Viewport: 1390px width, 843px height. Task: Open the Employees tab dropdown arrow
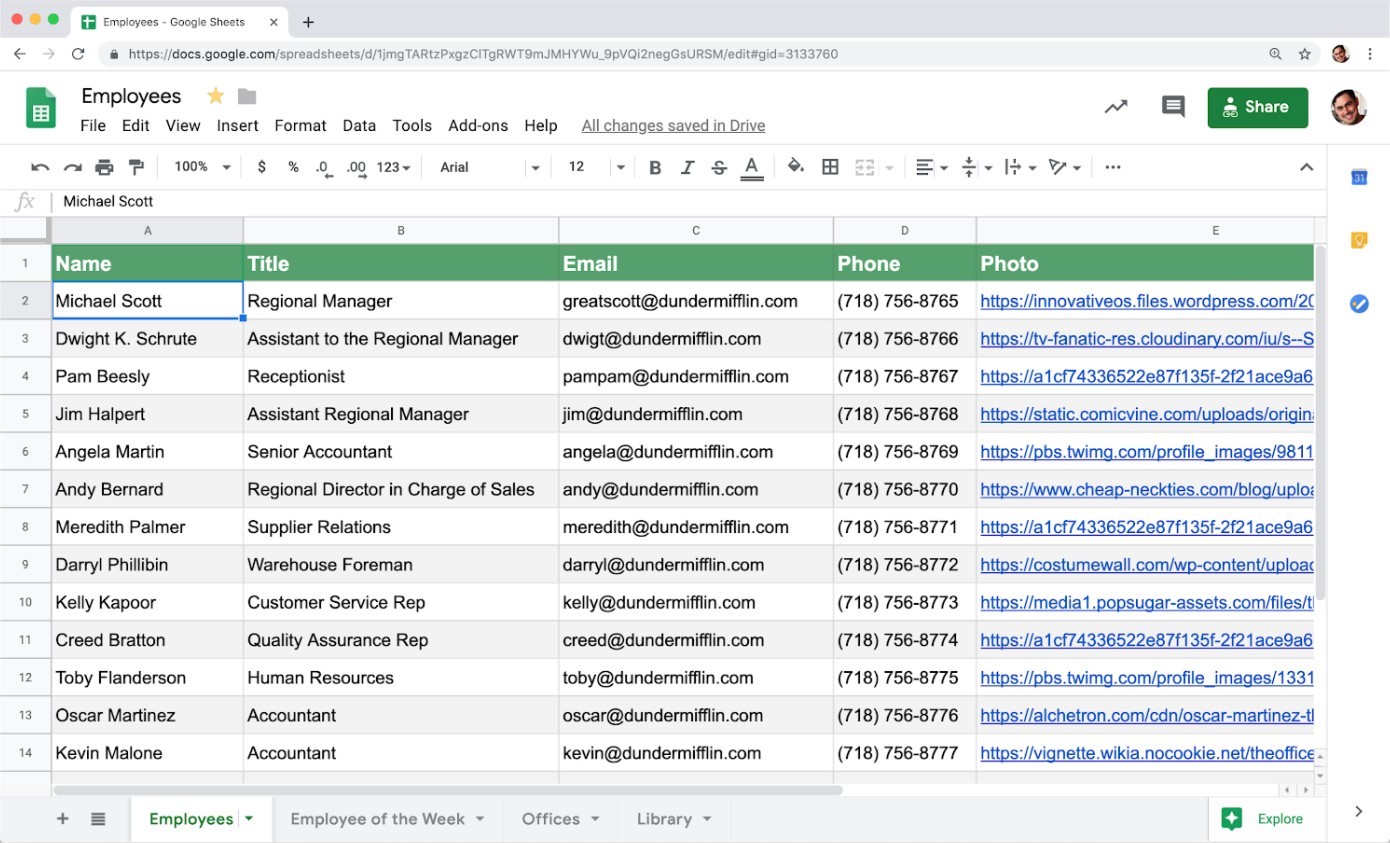[x=249, y=819]
